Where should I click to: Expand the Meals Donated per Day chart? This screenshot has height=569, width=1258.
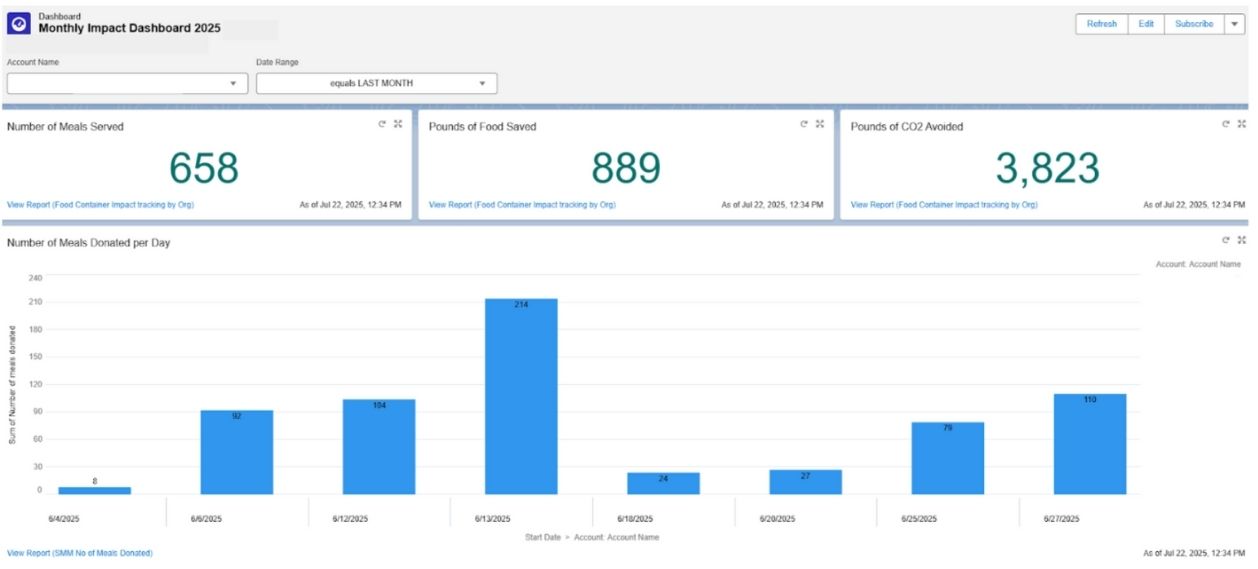(1242, 240)
